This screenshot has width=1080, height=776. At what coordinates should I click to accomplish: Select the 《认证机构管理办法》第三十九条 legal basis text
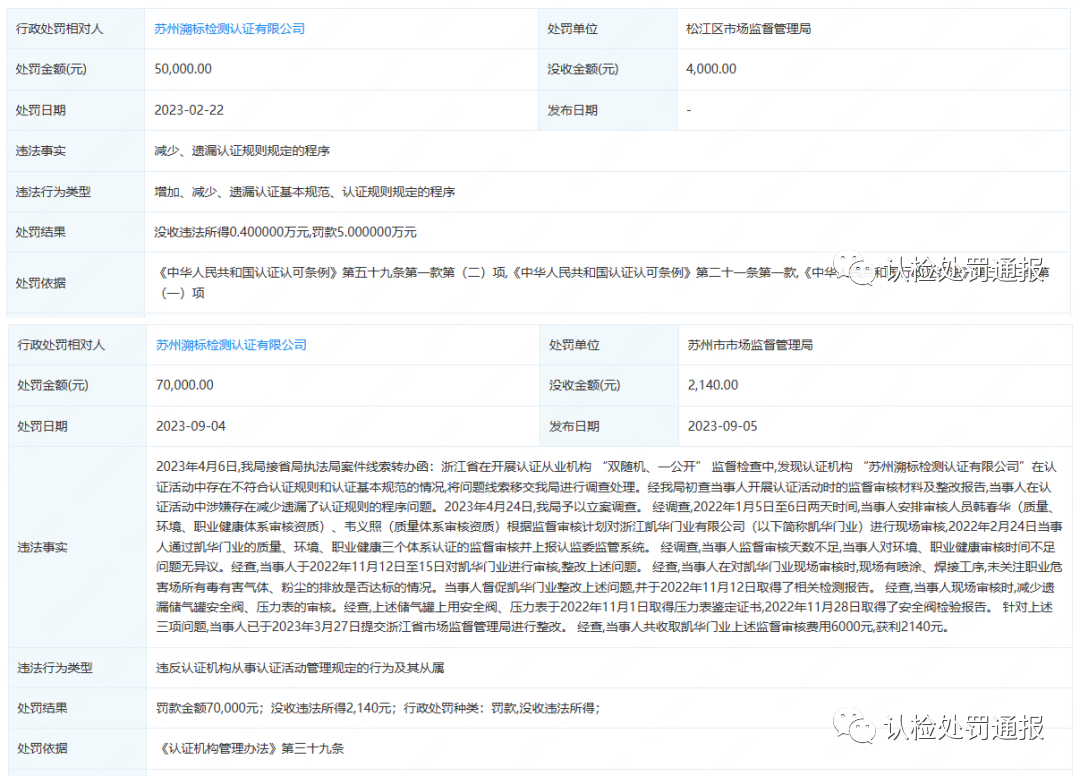click(x=250, y=748)
